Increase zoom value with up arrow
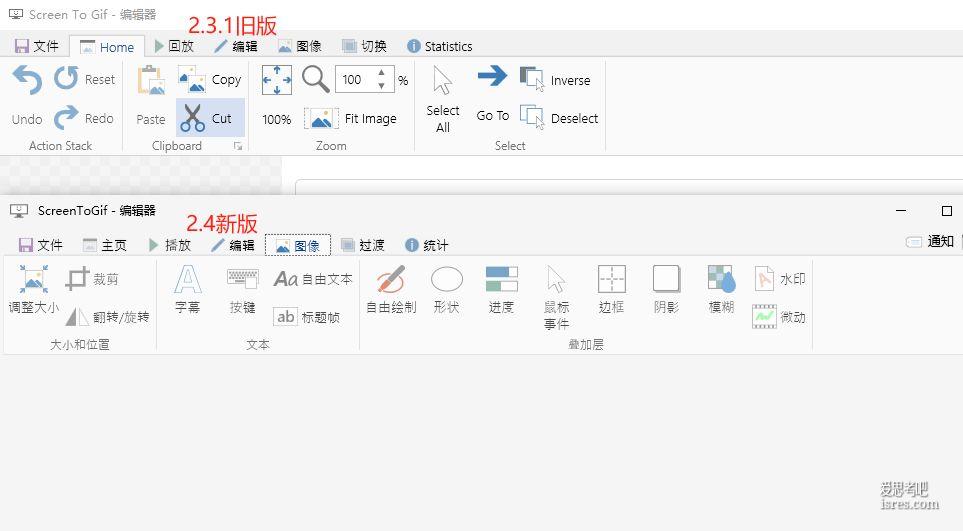This screenshot has height=531, width=963. 381,72
